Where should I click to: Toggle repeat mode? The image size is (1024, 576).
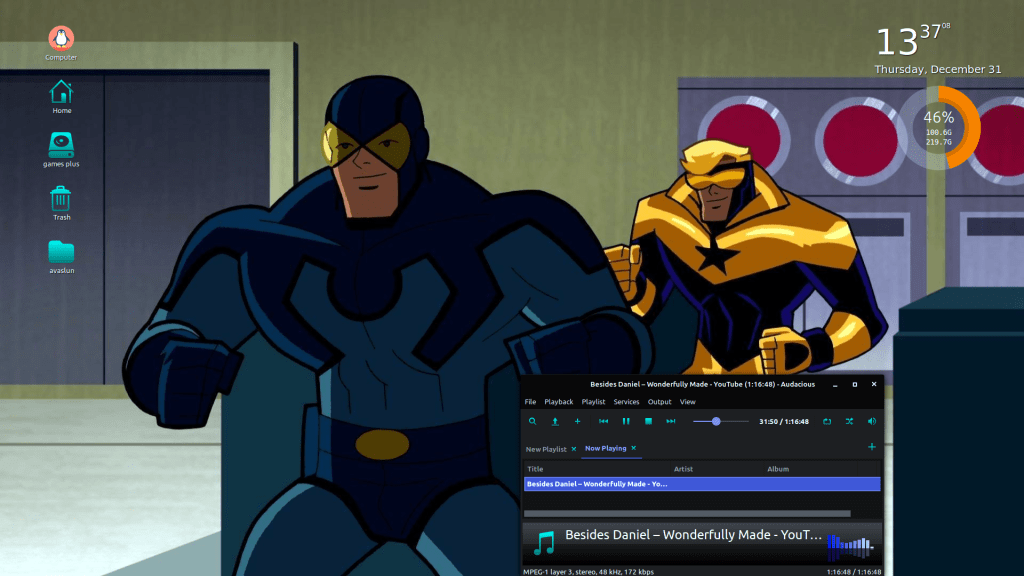click(827, 422)
